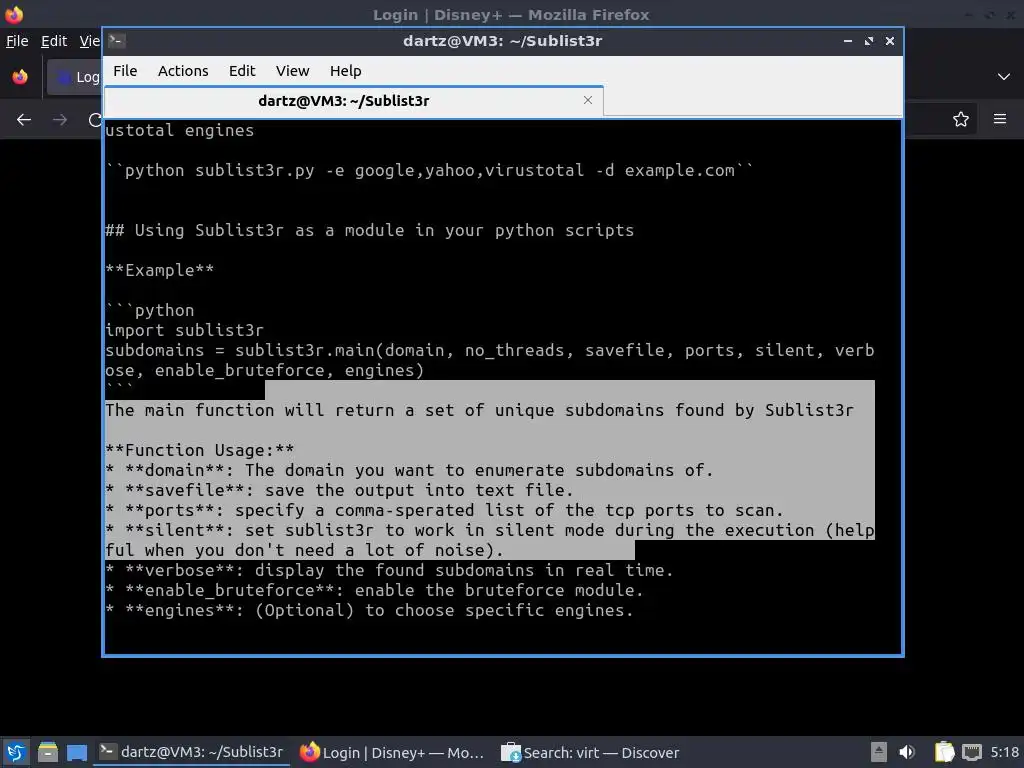Reload the Firefox page
This screenshot has width=1024, height=768.
point(95,120)
